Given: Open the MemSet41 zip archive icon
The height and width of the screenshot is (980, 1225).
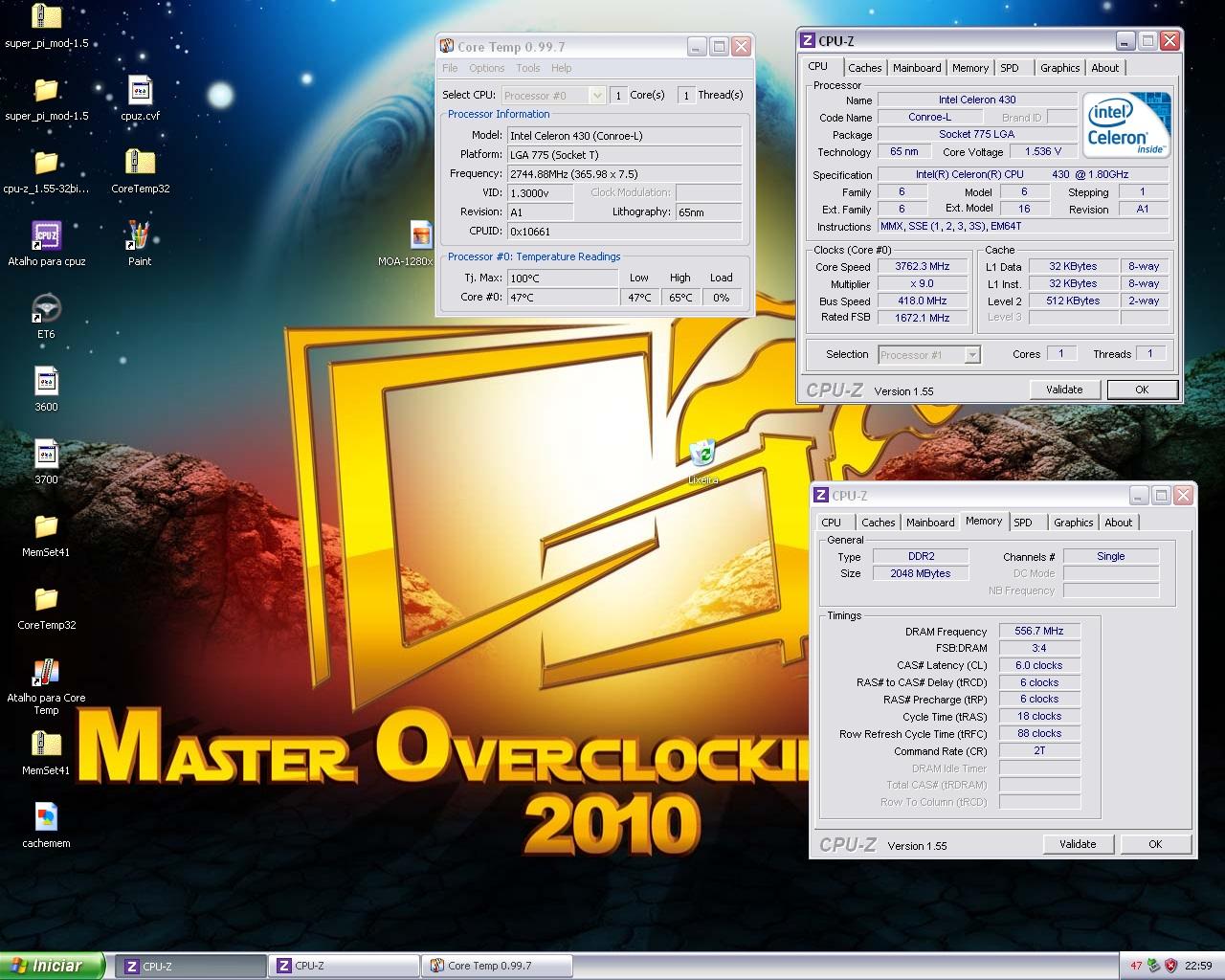Looking at the screenshot, I should pos(46,745).
